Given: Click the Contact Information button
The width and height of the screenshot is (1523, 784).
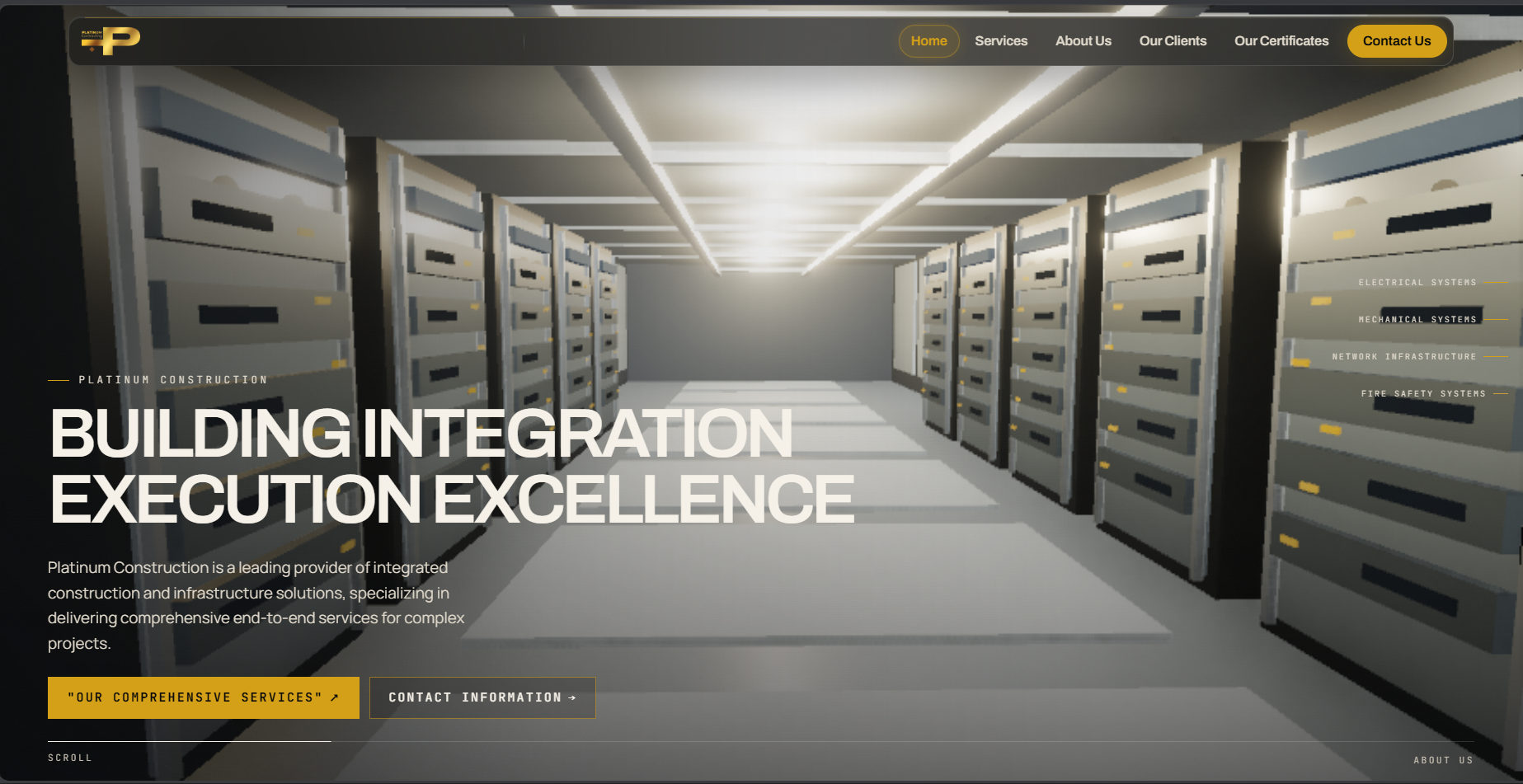Looking at the screenshot, I should (482, 697).
